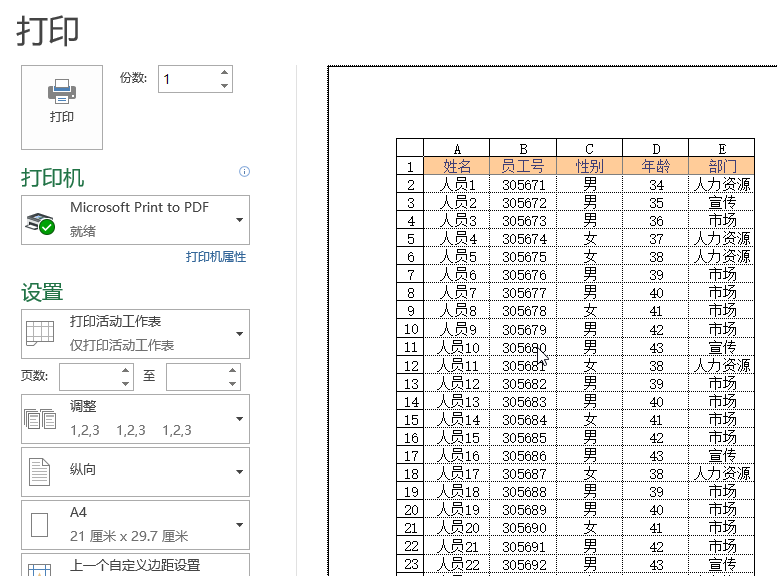The width and height of the screenshot is (777, 576).
Task: Click the Microsoft Print to PDF printer icon
Action: pyautogui.click(x=41, y=221)
